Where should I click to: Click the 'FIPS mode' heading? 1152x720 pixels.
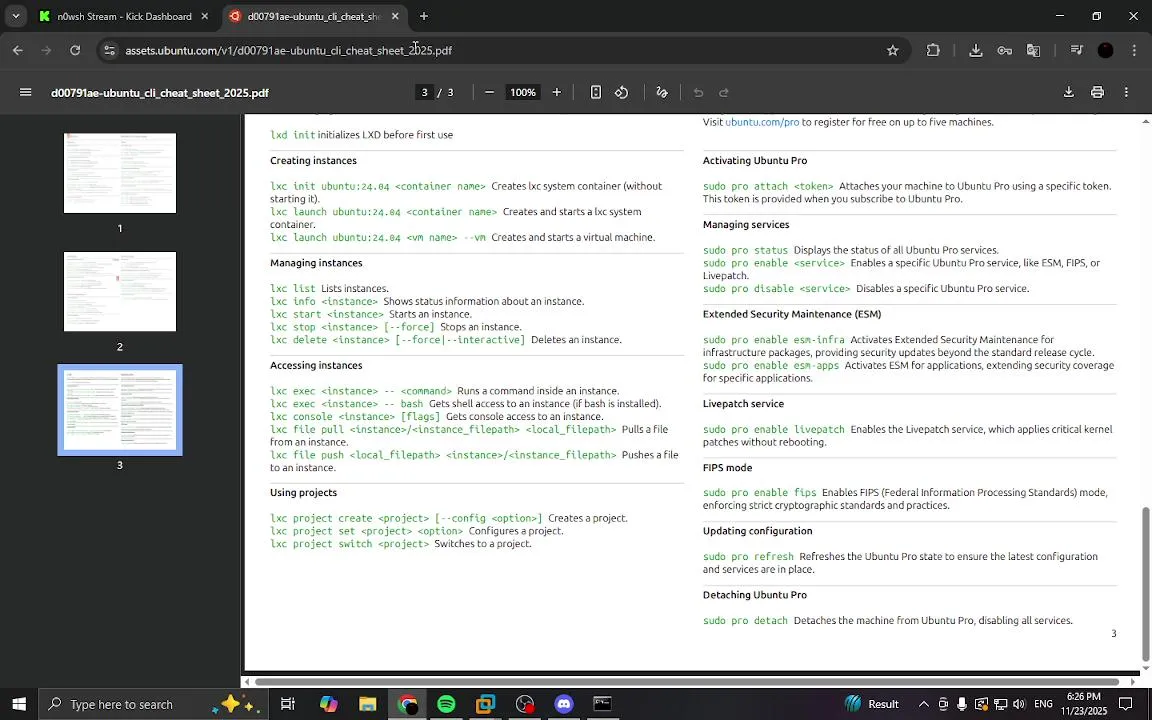pyautogui.click(x=727, y=468)
